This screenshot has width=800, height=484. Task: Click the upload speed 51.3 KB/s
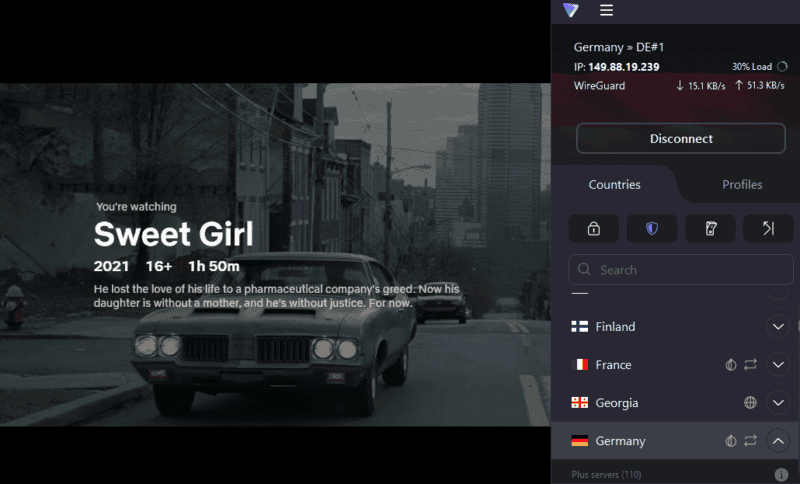(x=766, y=85)
